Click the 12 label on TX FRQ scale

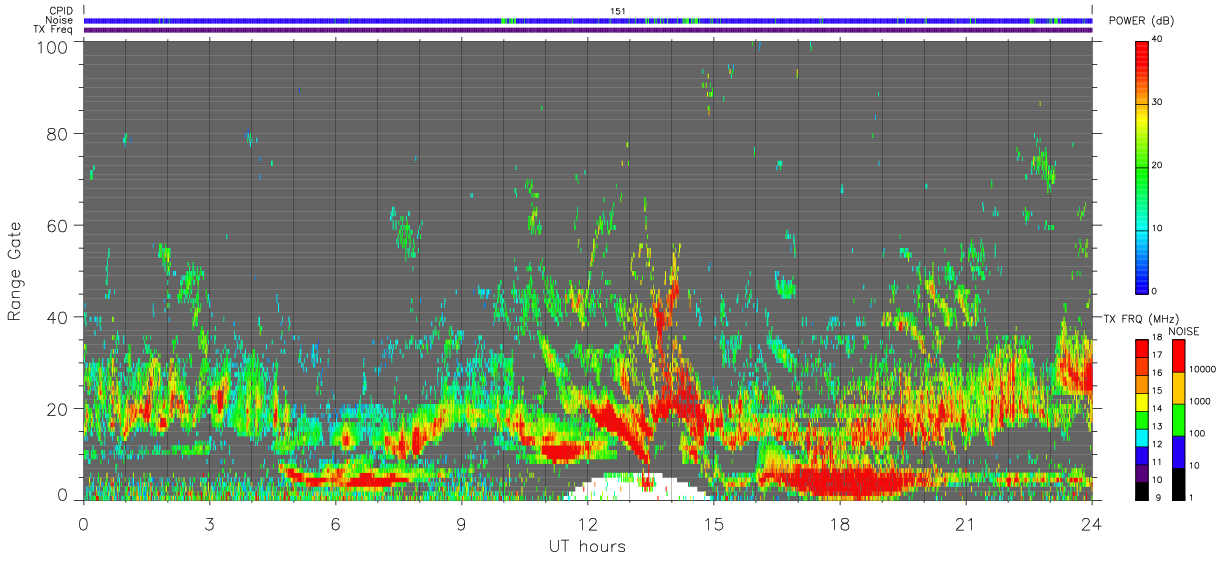[1158, 446]
